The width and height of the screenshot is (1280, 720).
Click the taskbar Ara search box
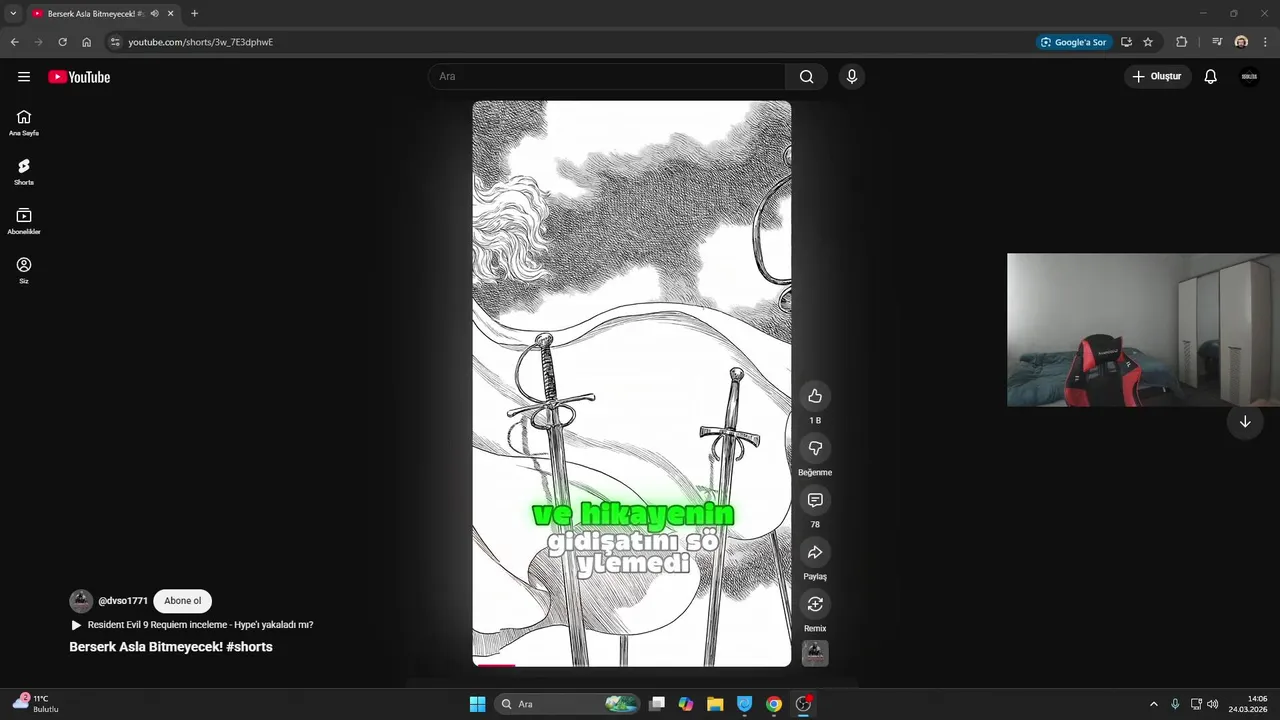coord(566,704)
